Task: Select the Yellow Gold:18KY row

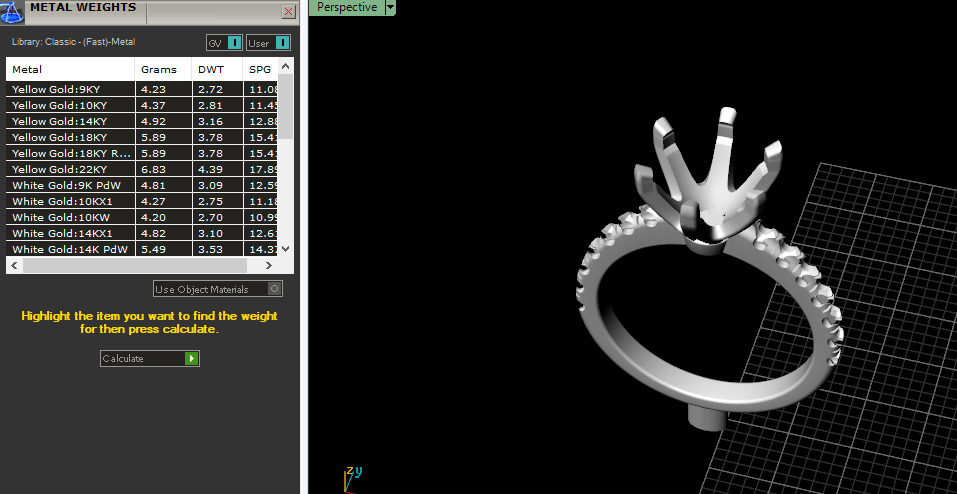Action: pyautogui.click(x=142, y=137)
